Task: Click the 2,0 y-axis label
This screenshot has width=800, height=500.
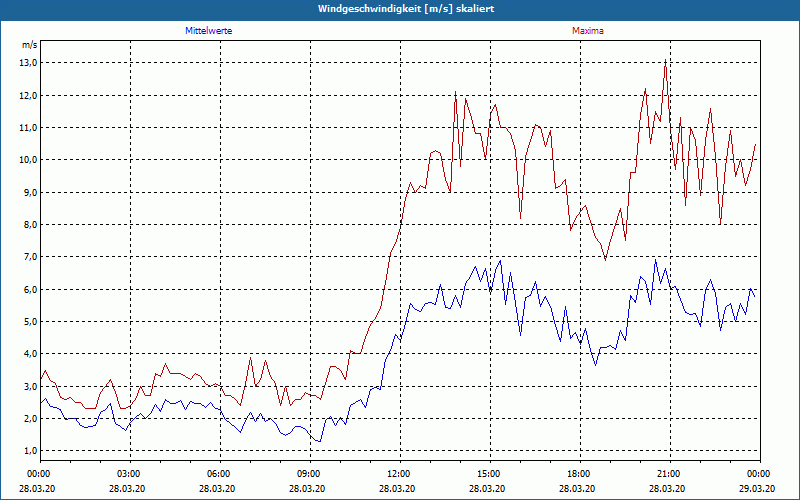Action: pyautogui.click(x=31, y=418)
